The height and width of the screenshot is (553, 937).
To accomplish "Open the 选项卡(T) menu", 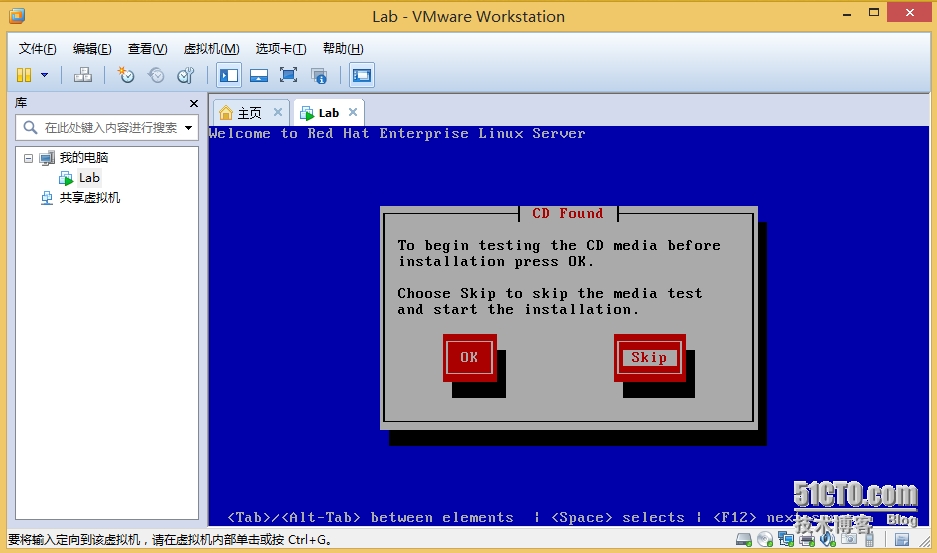I will [281, 48].
